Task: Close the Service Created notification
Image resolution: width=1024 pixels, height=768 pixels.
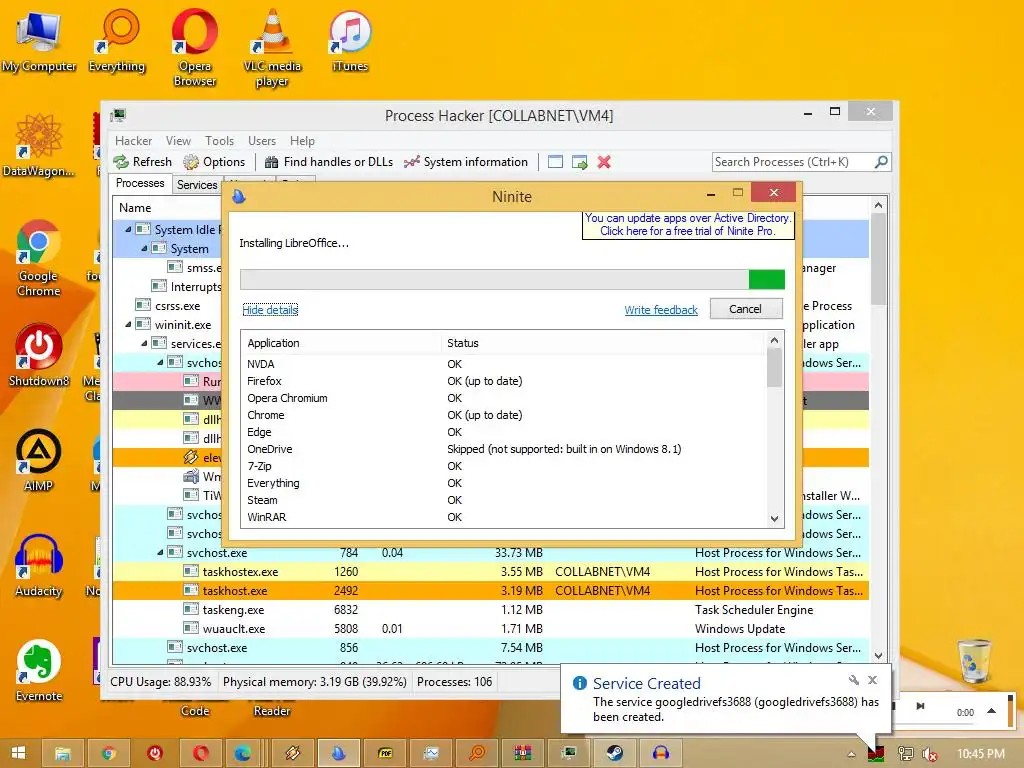Action: click(872, 680)
